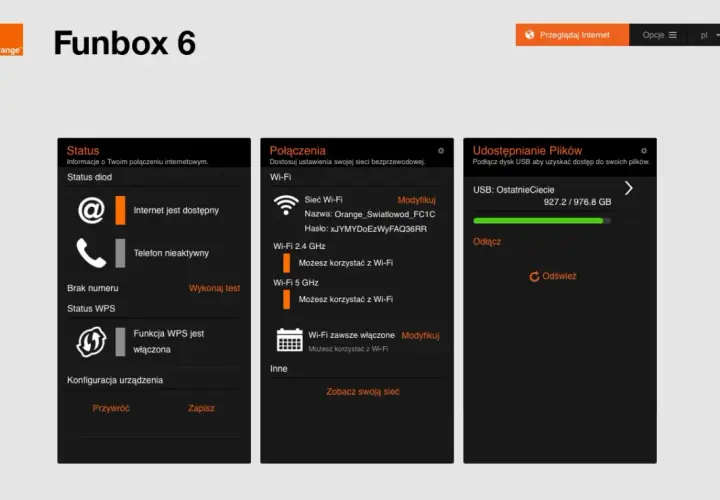
Task: Click the 927.2 / 976.8 GB value
Action: [577, 202]
